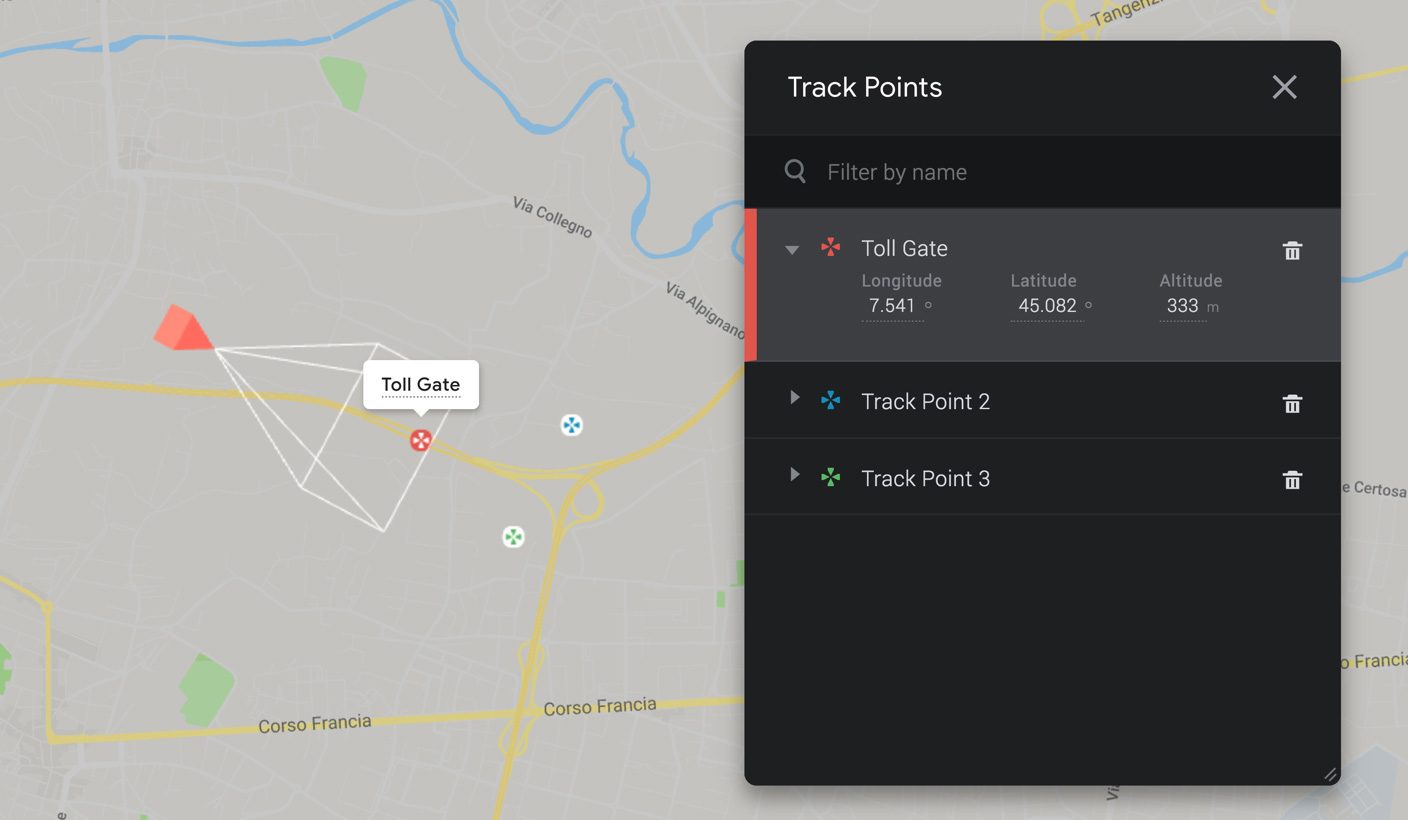Image resolution: width=1408 pixels, height=820 pixels.
Task: Expand Track Point 3 details
Action: pyautogui.click(x=795, y=475)
